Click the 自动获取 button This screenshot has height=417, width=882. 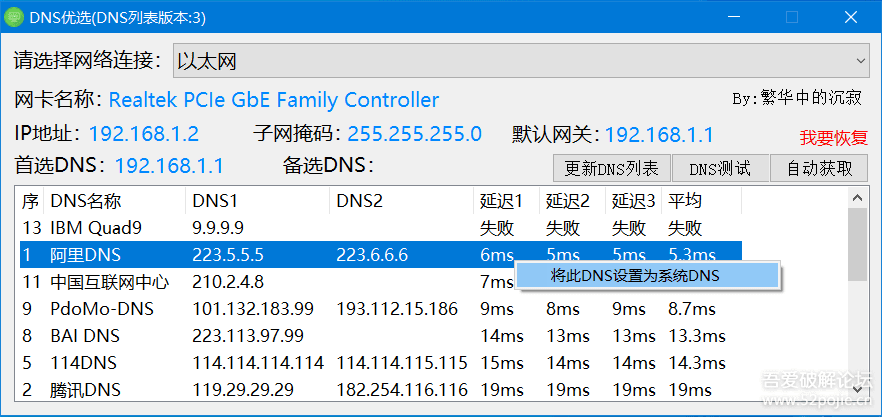pos(820,168)
